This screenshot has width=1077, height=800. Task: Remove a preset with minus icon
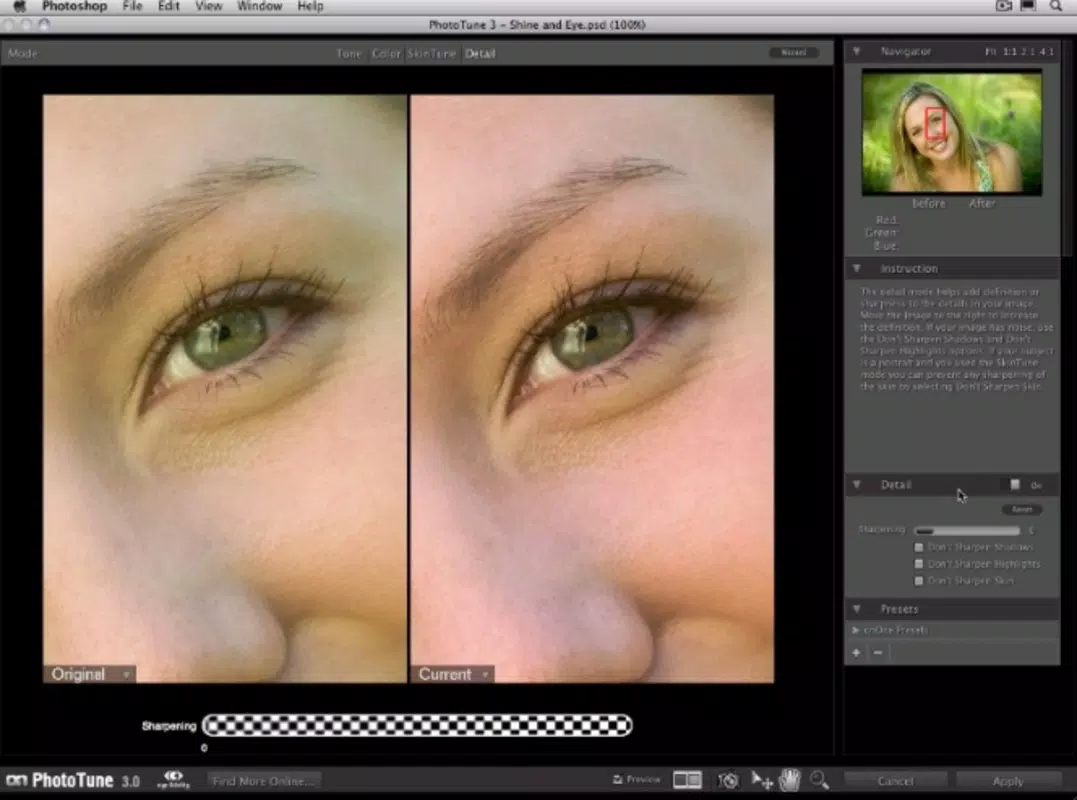(878, 652)
